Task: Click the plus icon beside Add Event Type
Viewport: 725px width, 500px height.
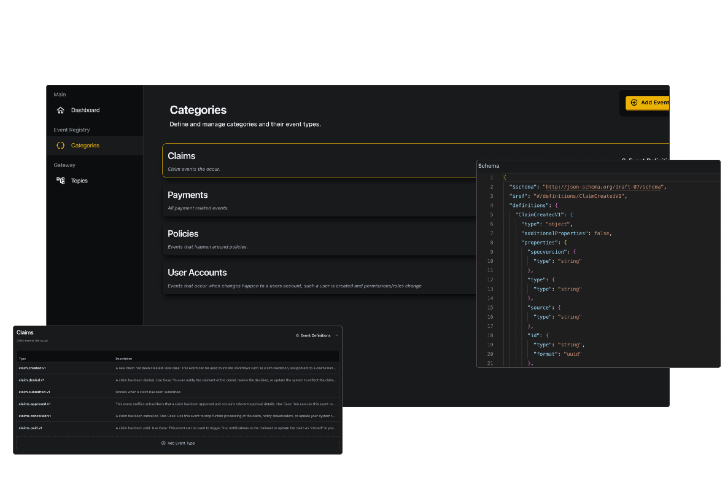Action: 163,443
